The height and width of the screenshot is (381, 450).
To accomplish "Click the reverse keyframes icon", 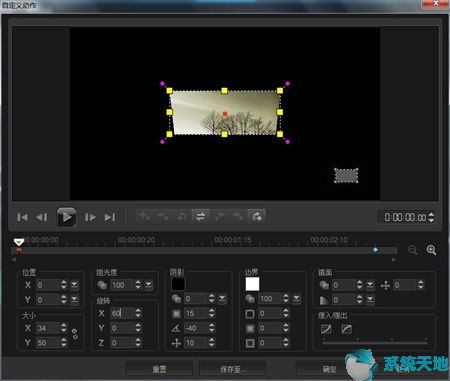I will [201, 217].
